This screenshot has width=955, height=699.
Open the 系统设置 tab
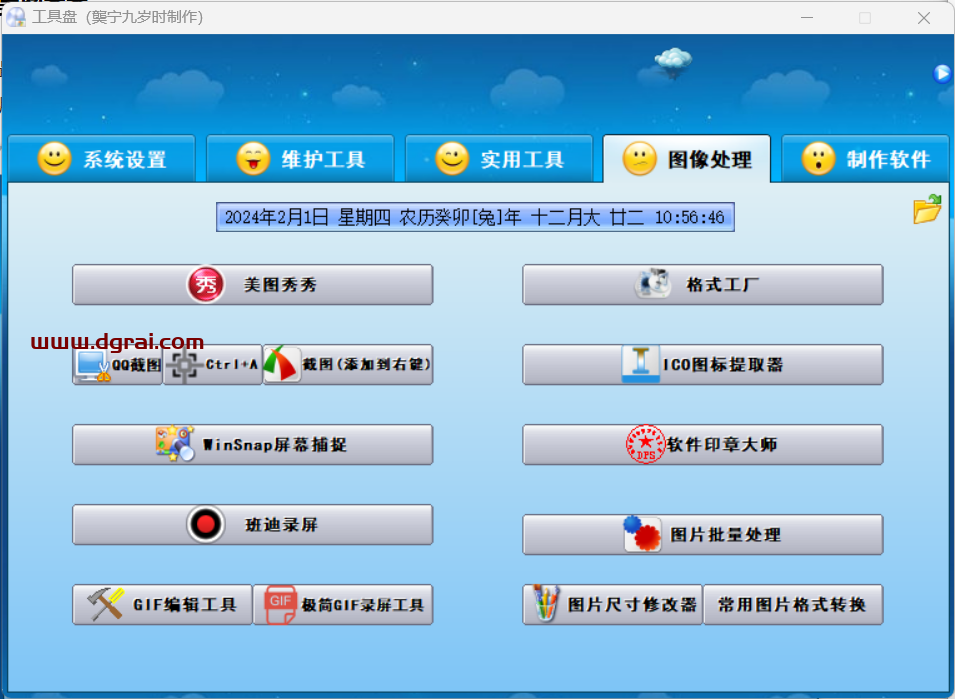click(102, 159)
